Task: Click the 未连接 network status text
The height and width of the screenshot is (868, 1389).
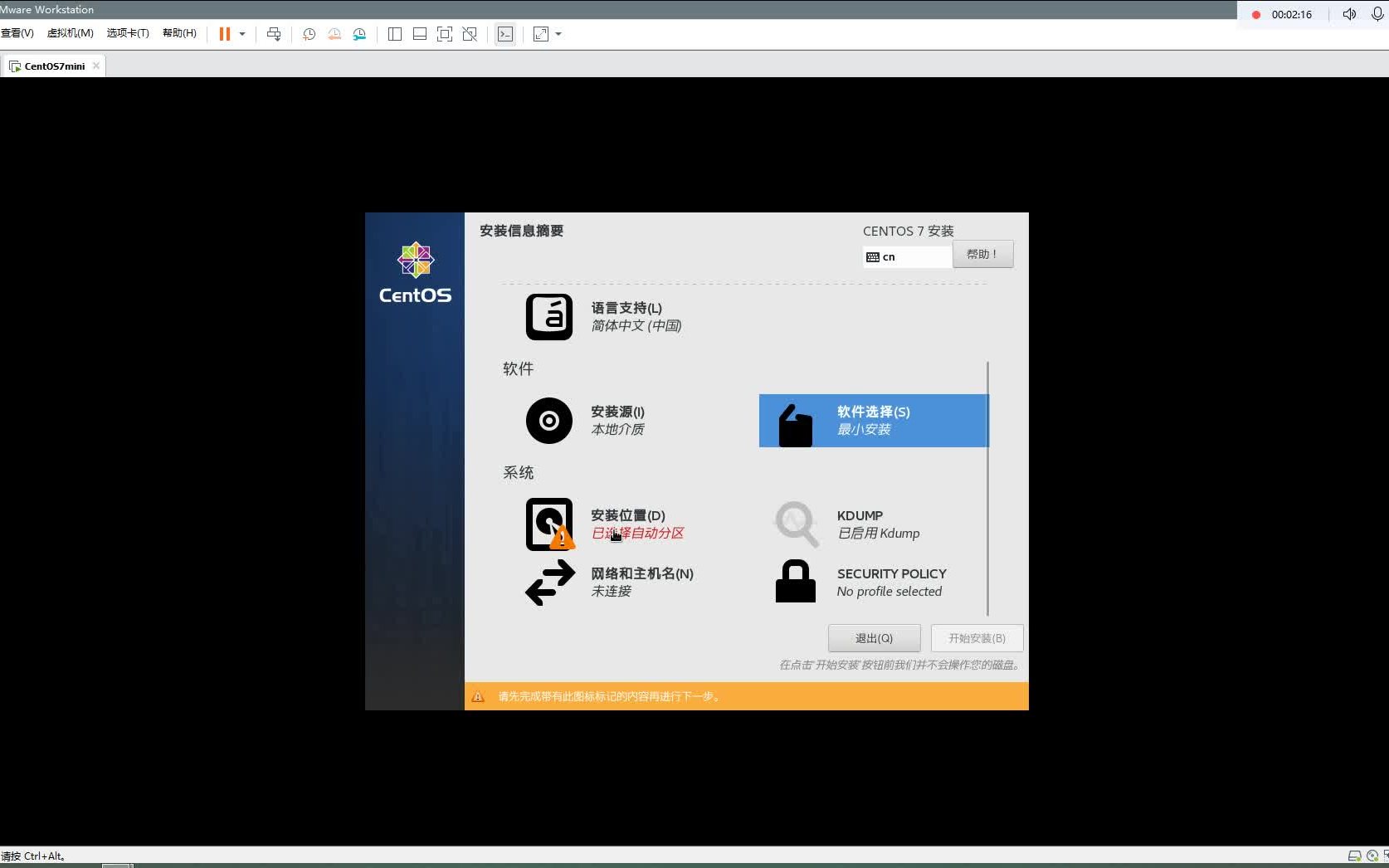Action: [611, 592]
